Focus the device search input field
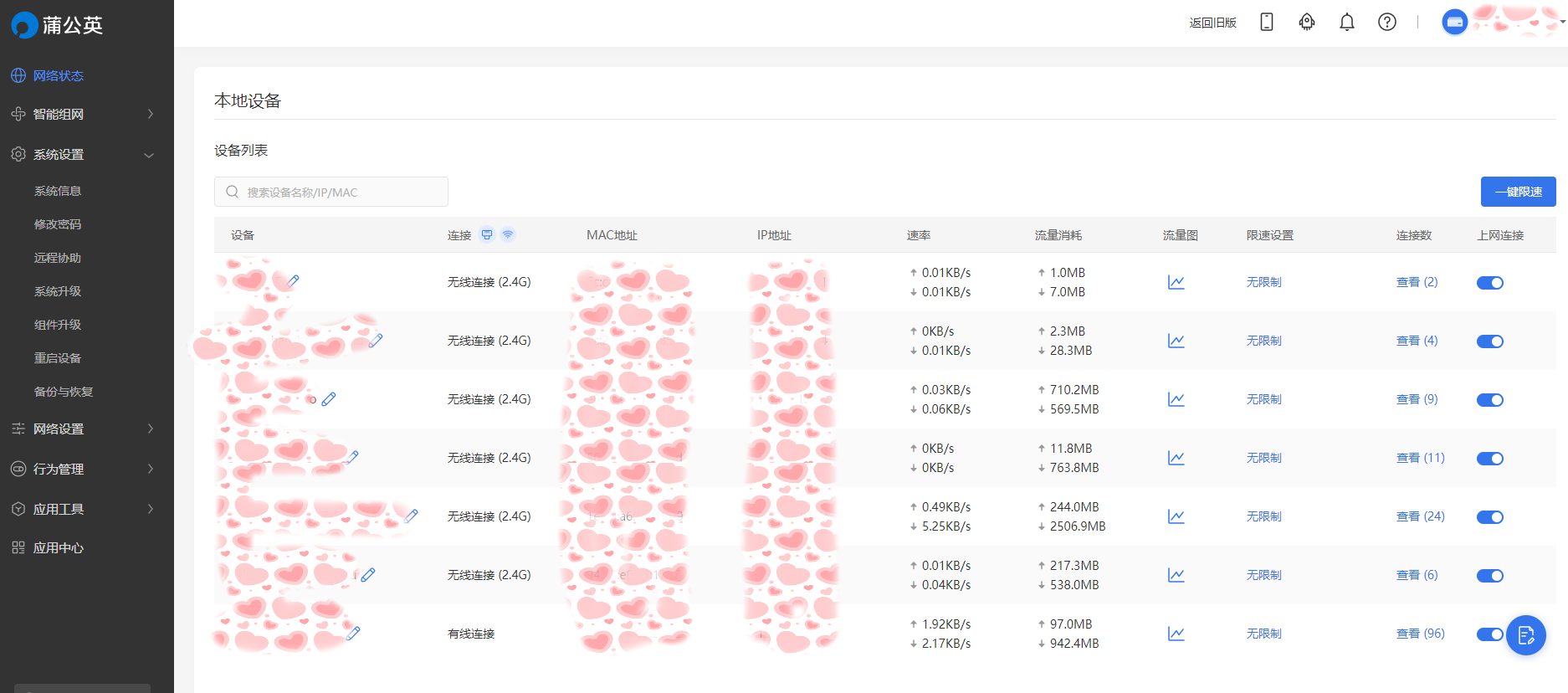 331,192
